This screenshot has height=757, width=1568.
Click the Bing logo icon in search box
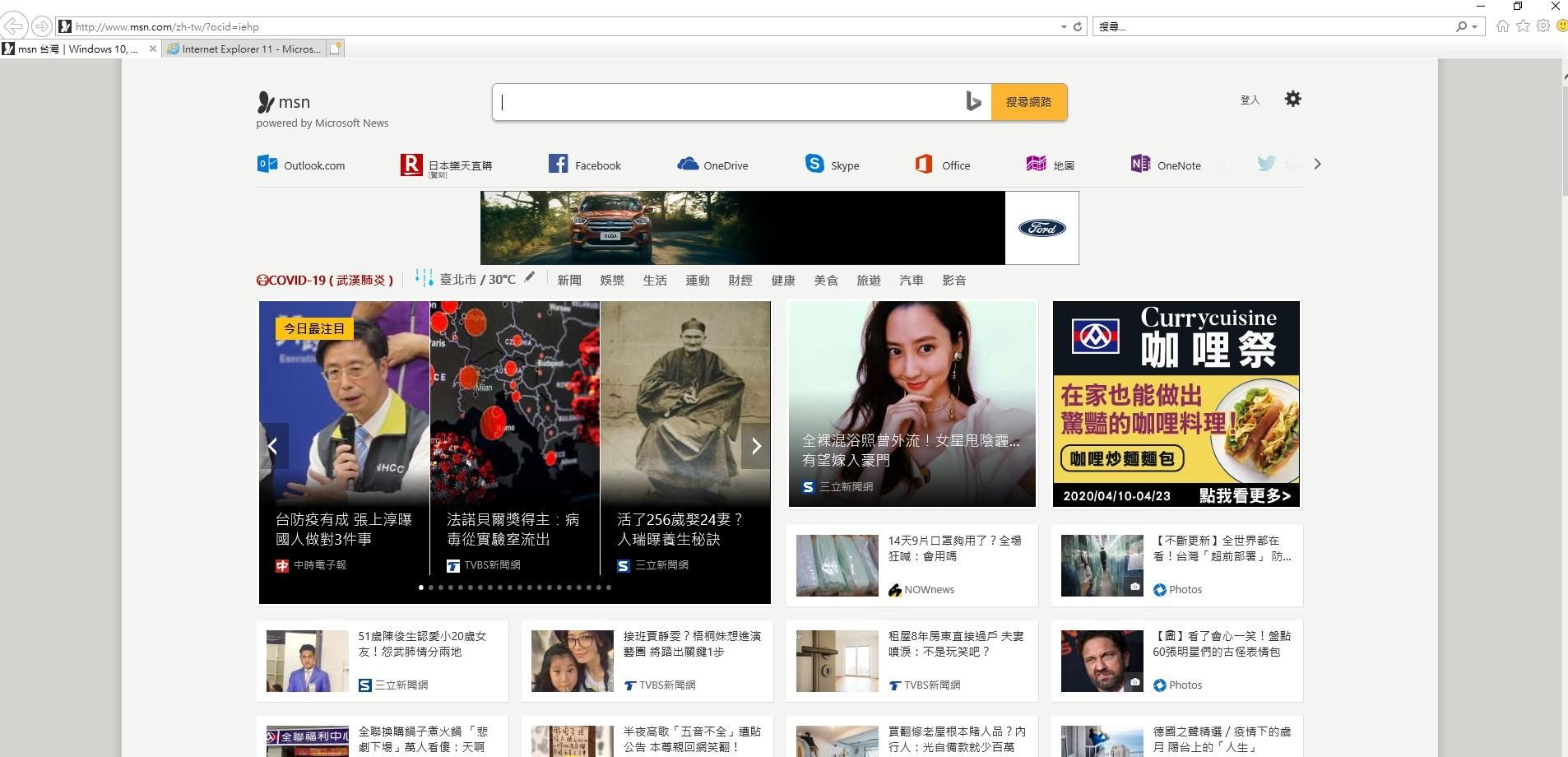[974, 102]
